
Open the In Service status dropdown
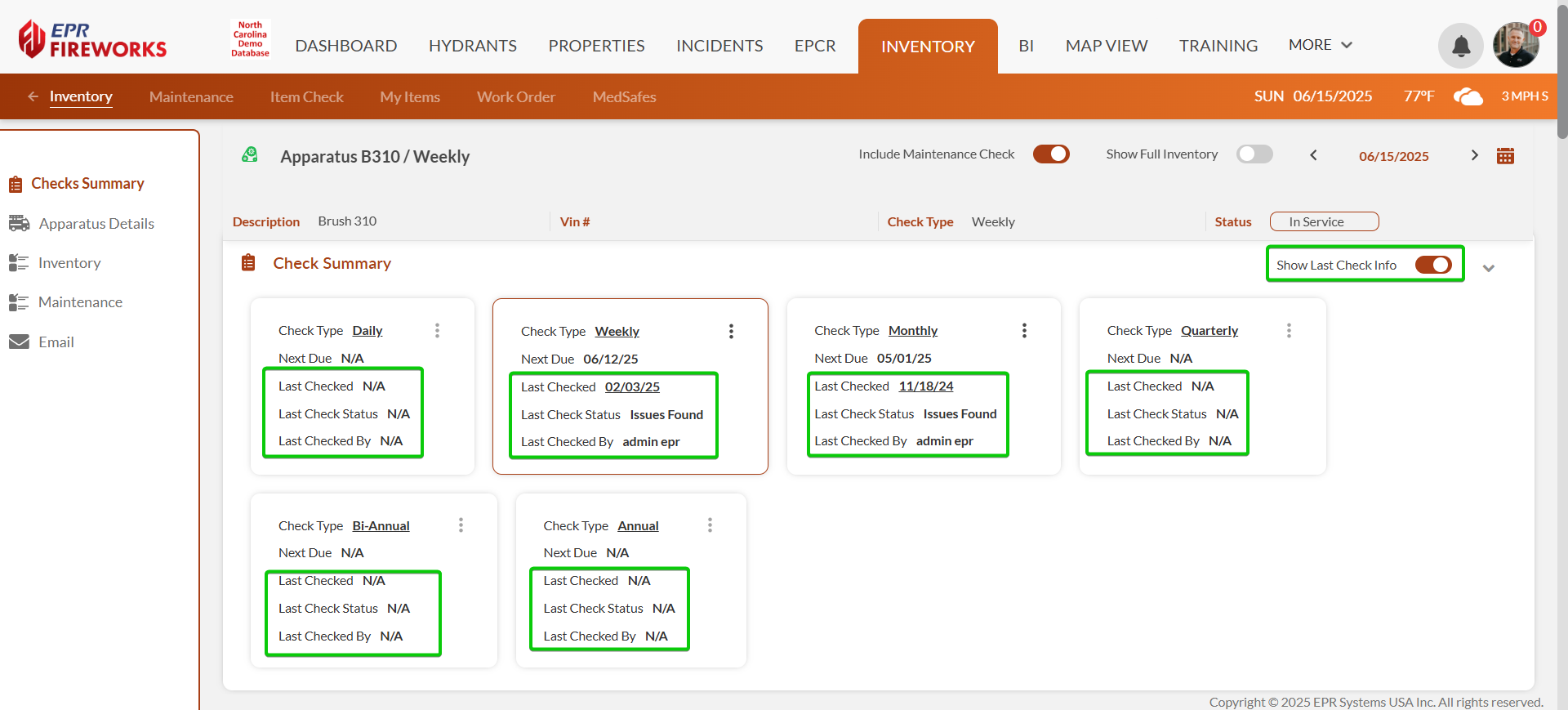(x=1323, y=221)
